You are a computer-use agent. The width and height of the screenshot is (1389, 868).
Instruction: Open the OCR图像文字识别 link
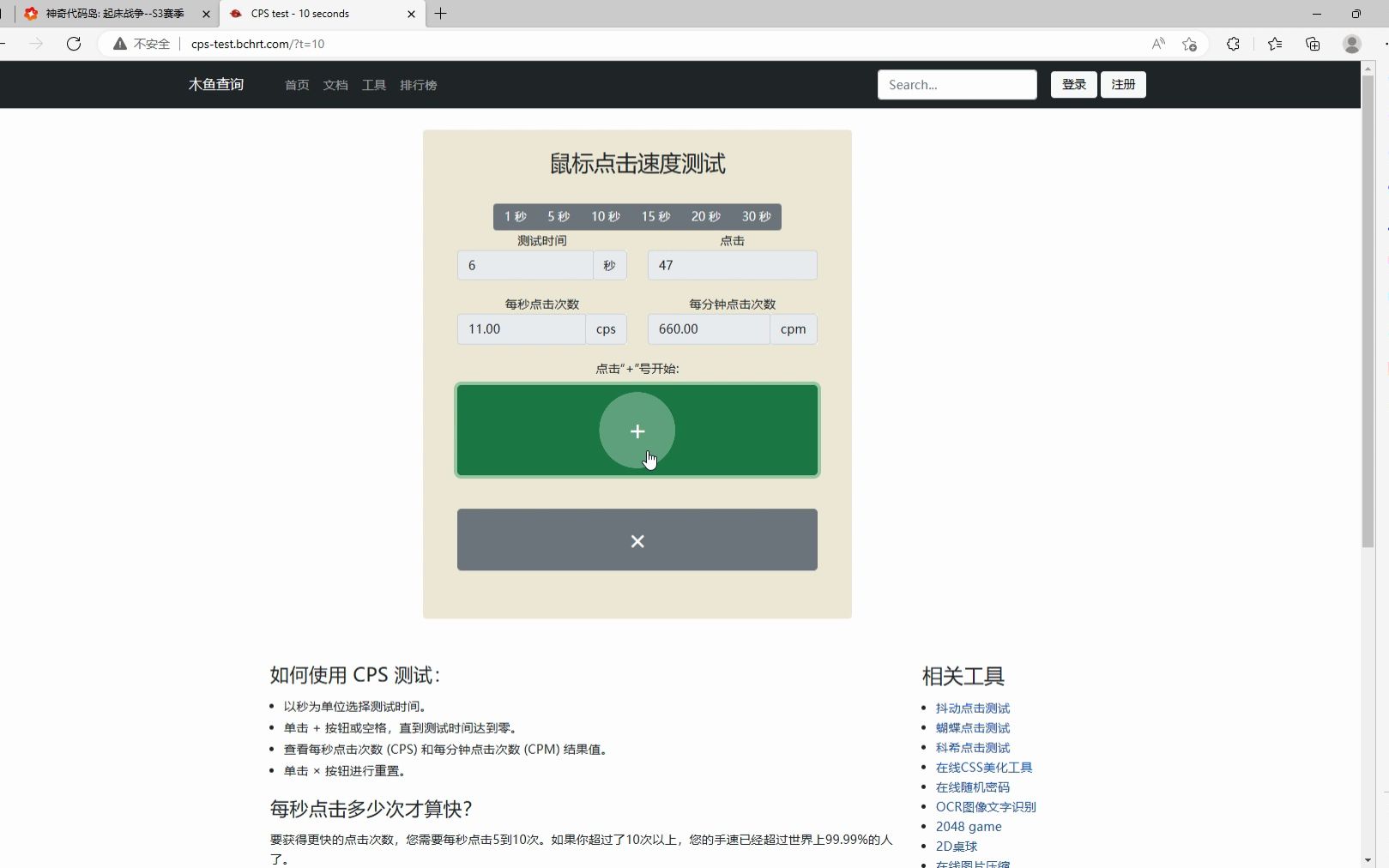(986, 807)
